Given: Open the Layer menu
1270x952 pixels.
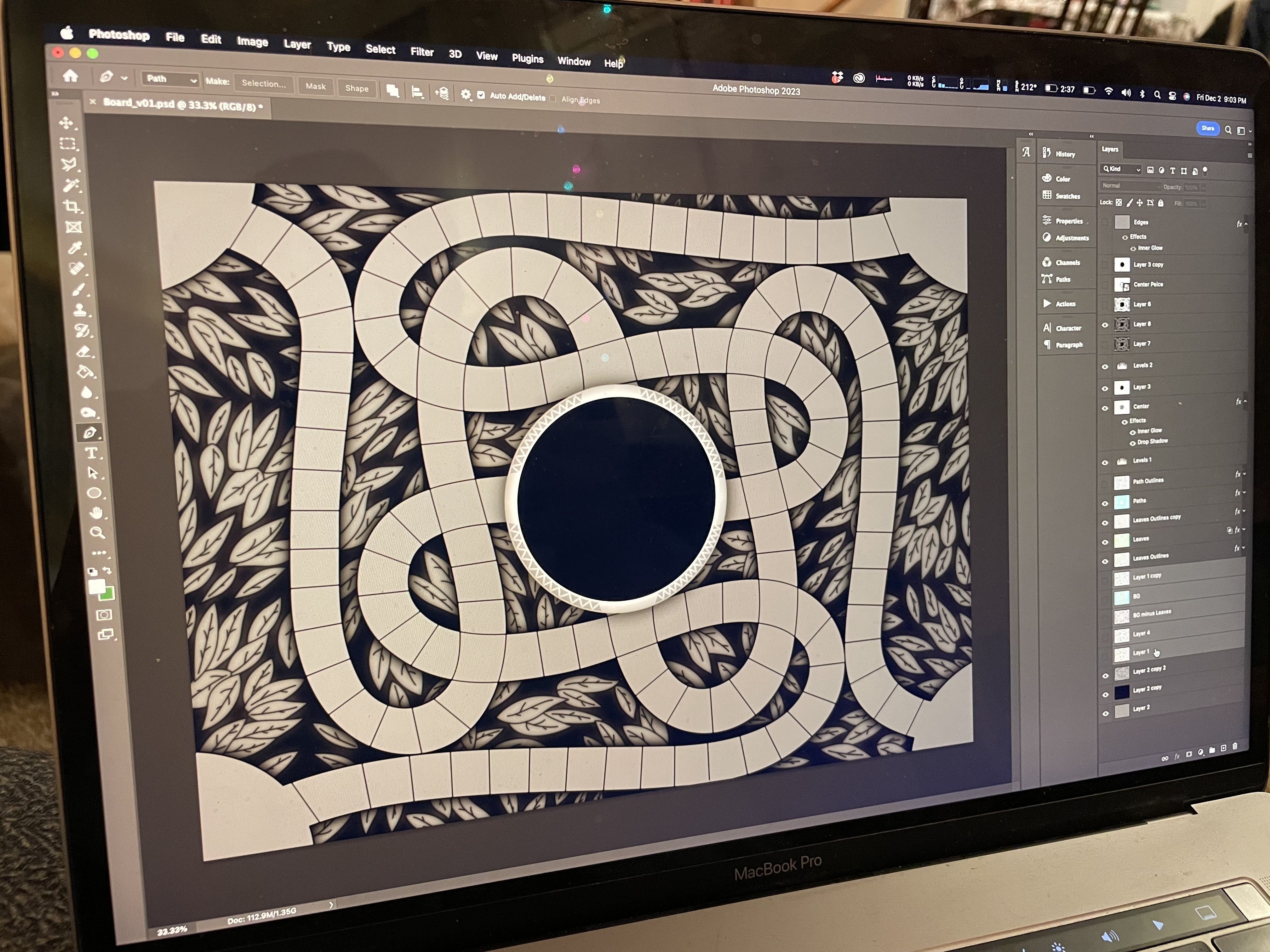Looking at the screenshot, I should pyautogui.click(x=297, y=44).
